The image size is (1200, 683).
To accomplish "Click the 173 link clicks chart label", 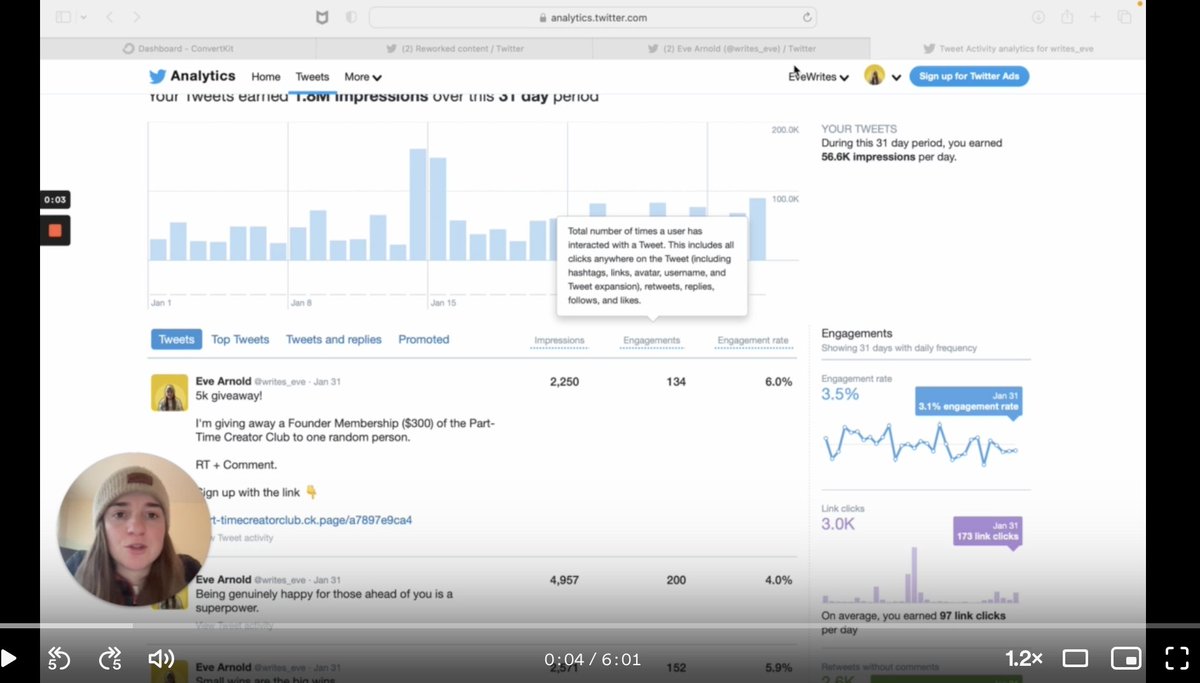I will (x=986, y=530).
